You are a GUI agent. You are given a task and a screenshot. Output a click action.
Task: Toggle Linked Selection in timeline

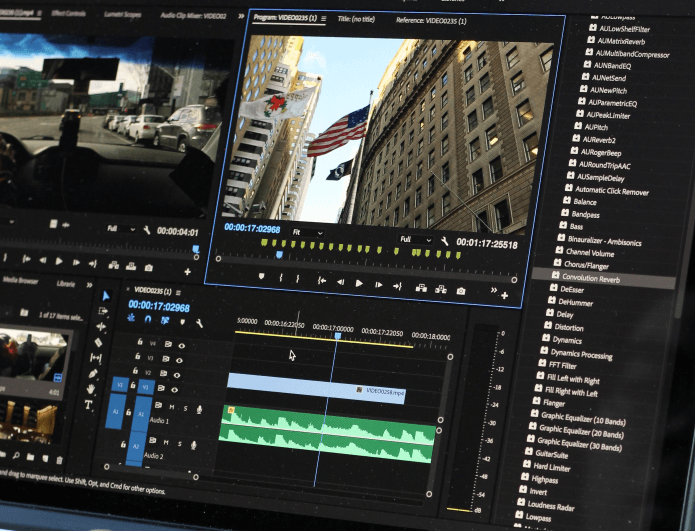click(165, 320)
